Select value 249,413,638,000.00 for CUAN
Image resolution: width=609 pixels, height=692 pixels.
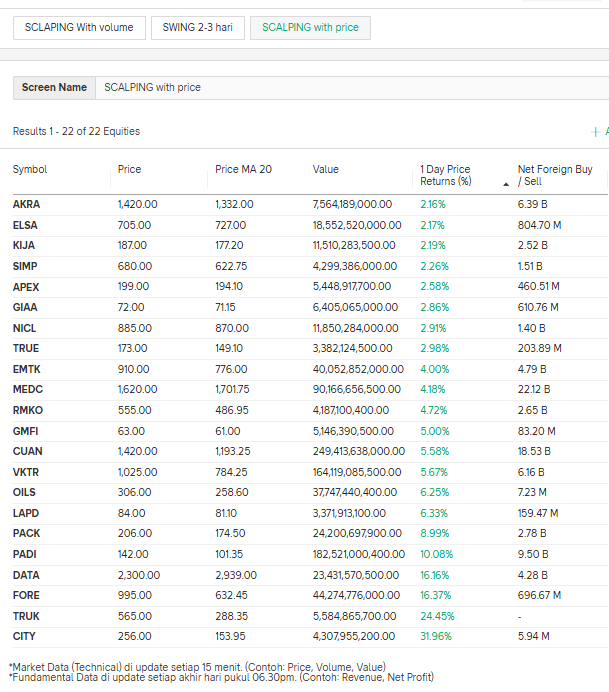click(x=359, y=451)
